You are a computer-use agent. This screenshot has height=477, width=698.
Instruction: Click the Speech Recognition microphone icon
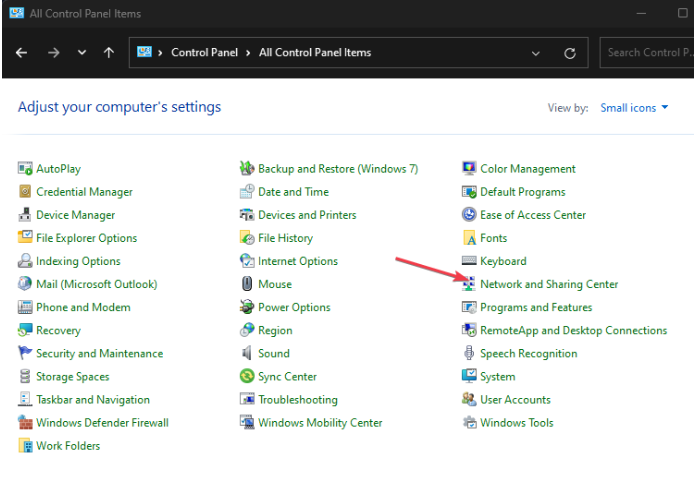[469, 354]
